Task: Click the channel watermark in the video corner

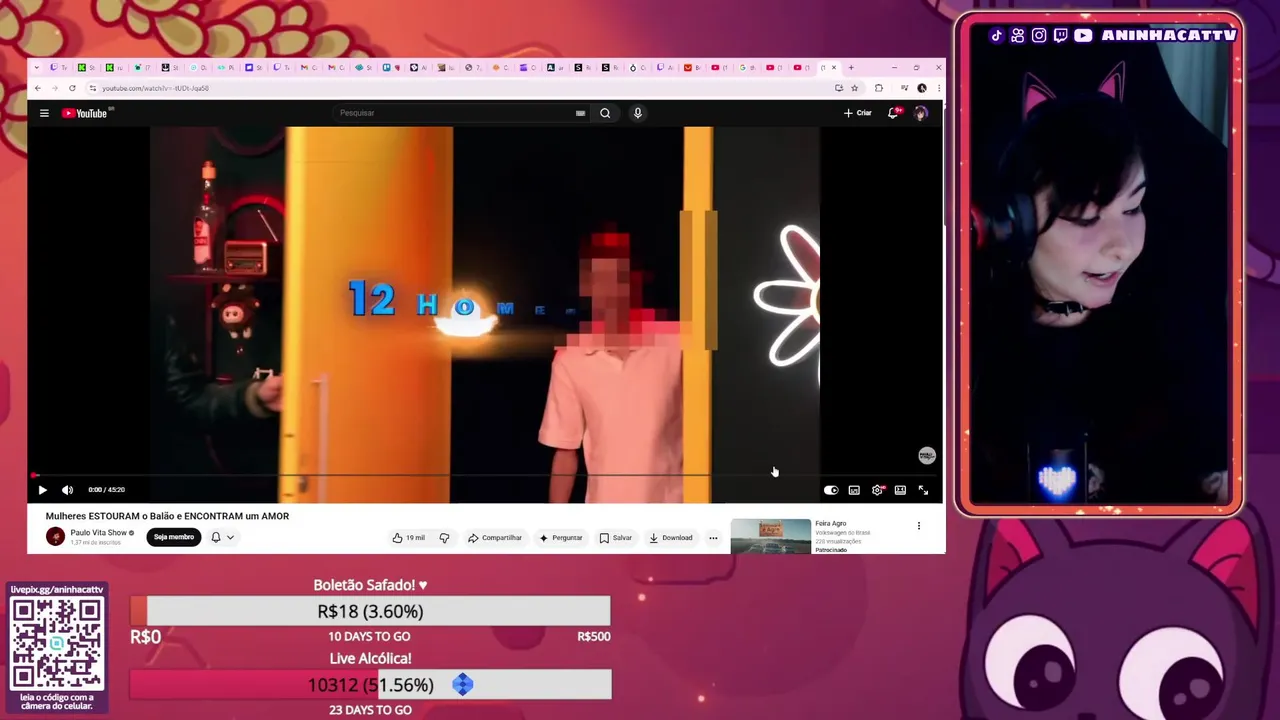Action: point(927,456)
